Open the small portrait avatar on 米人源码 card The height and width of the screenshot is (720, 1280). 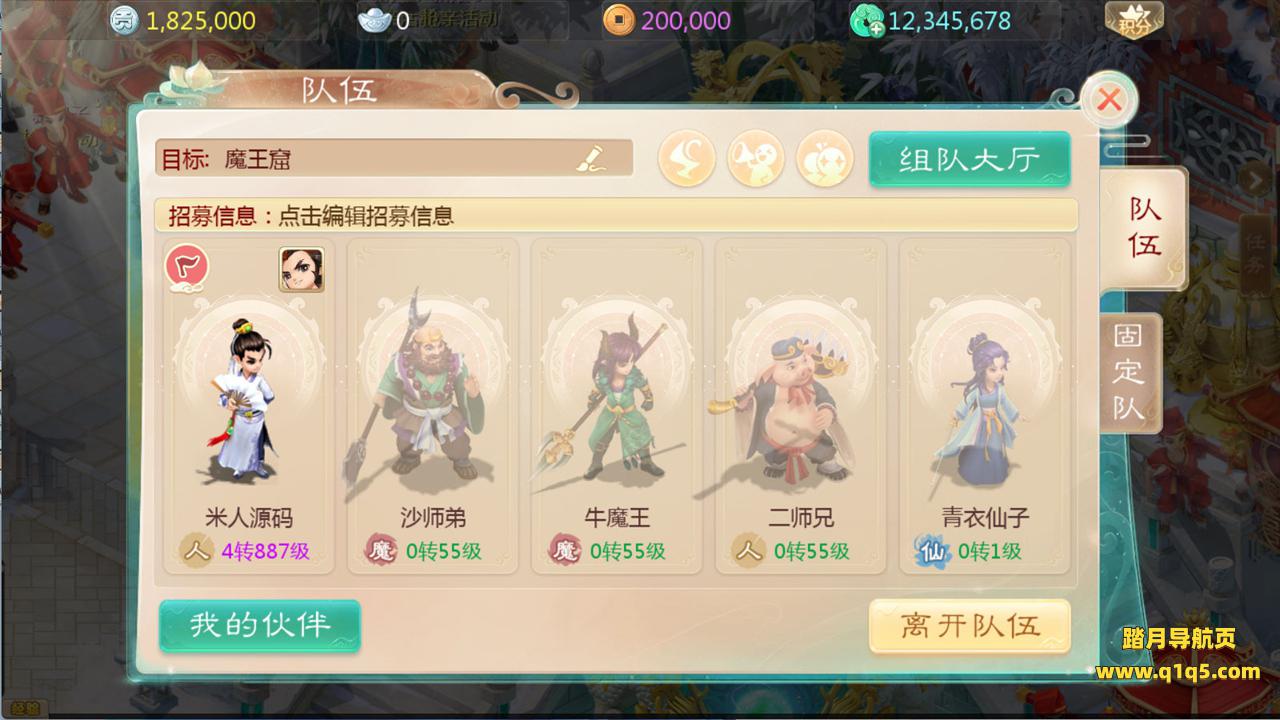301,269
